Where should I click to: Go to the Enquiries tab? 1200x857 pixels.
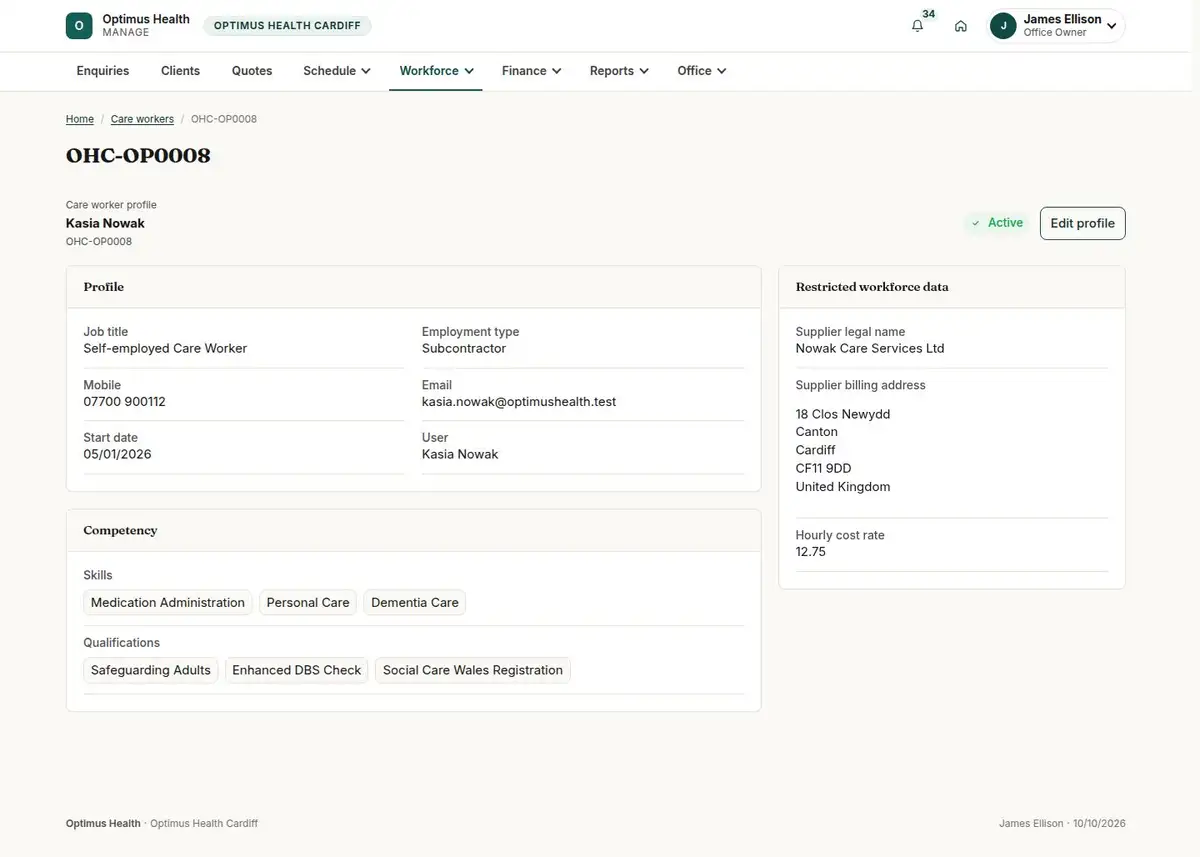[103, 71]
